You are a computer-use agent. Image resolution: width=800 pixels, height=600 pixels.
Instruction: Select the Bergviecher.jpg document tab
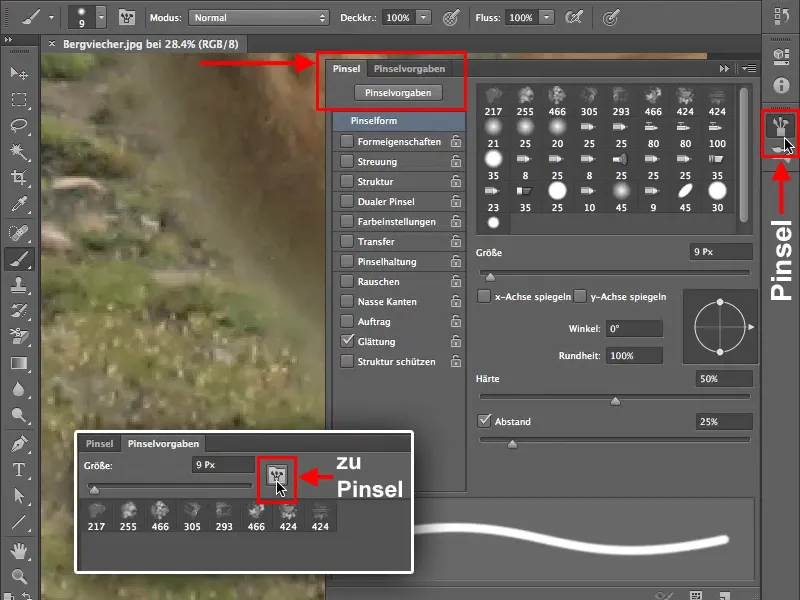[150, 44]
